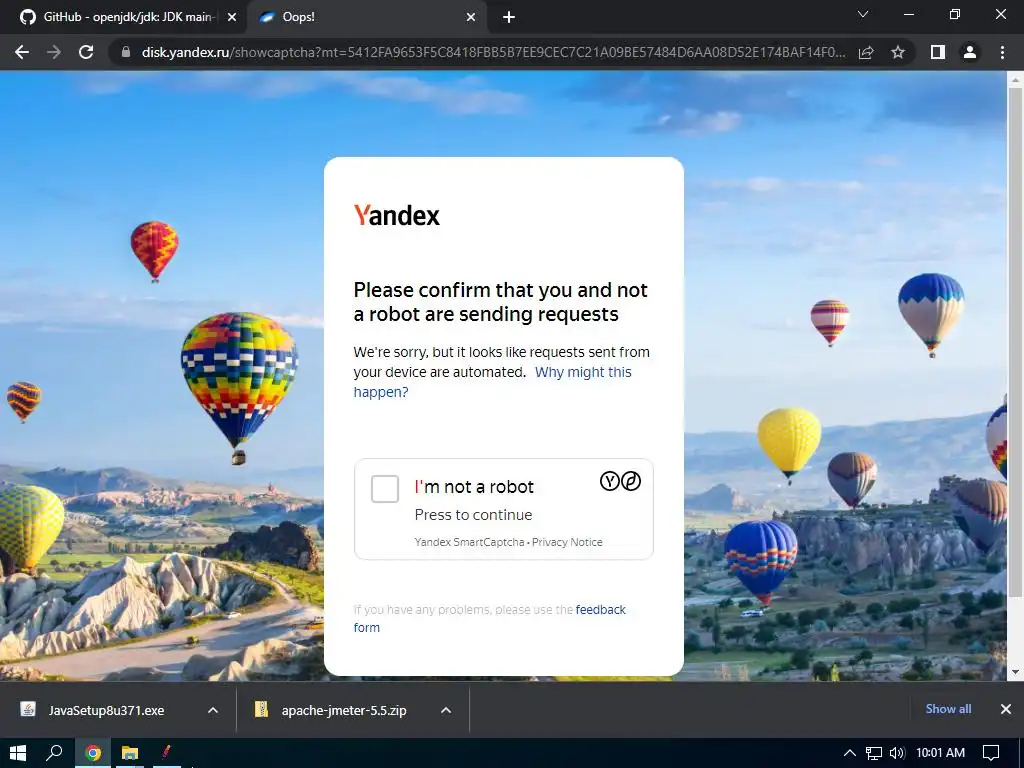Open Windows taskbar search

click(x=54, y=753)
